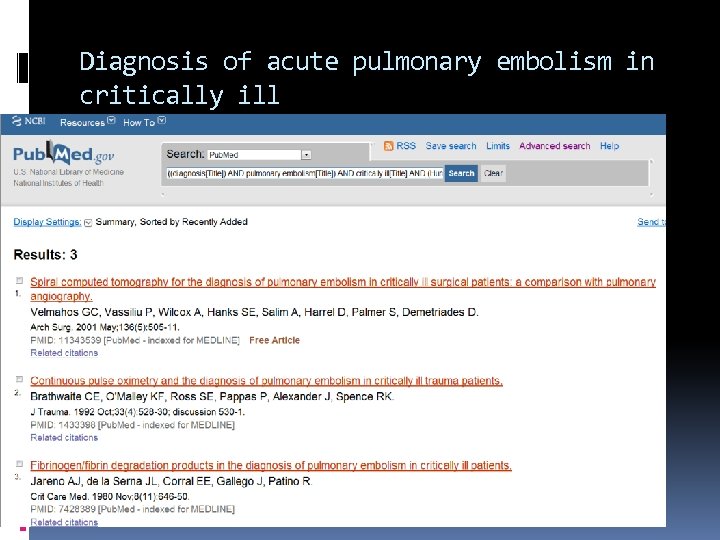Click the orange RSS feed icon

tap(388, 146)
